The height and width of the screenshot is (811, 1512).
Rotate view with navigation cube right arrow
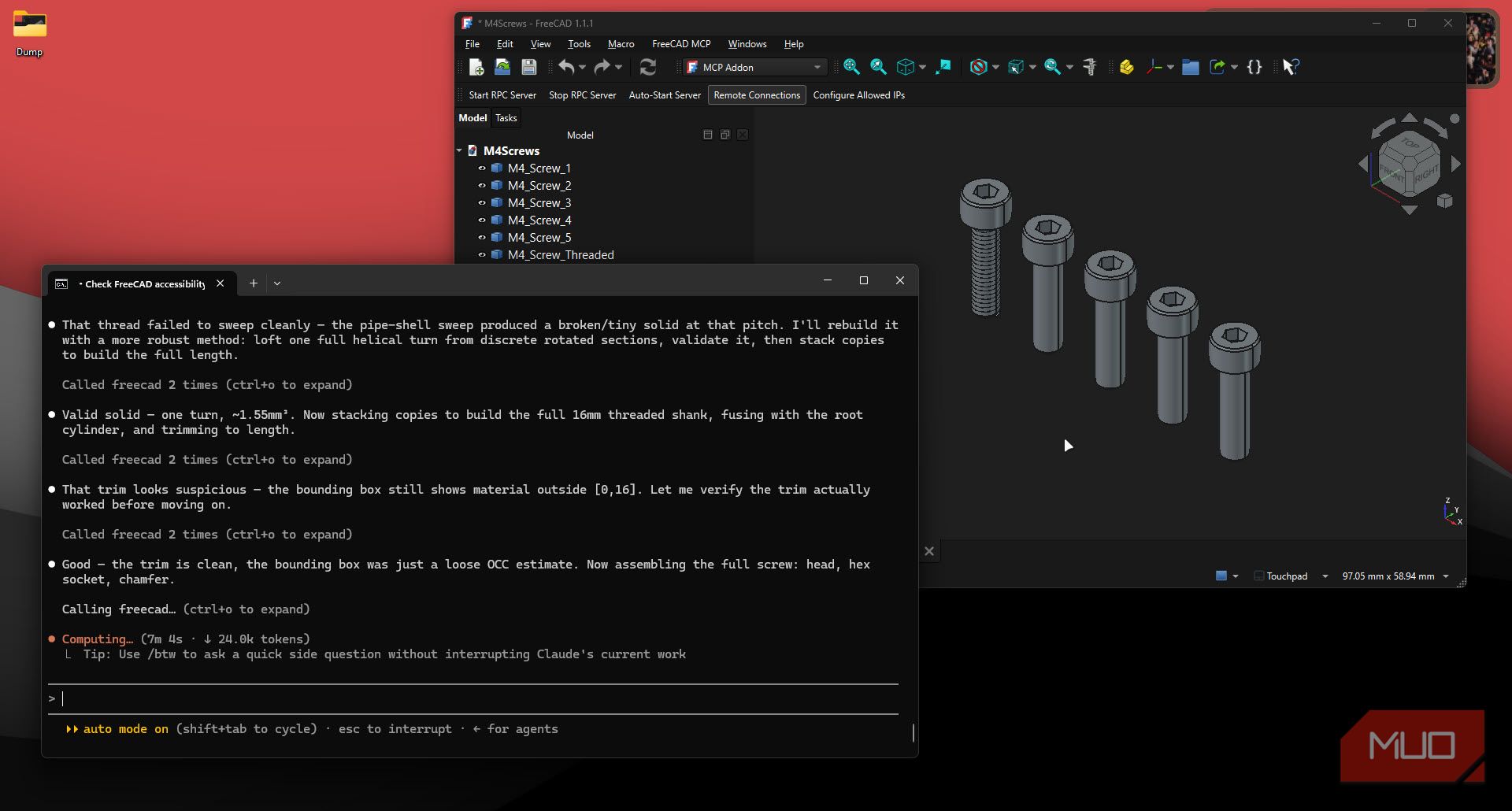tap(1456, 164)
